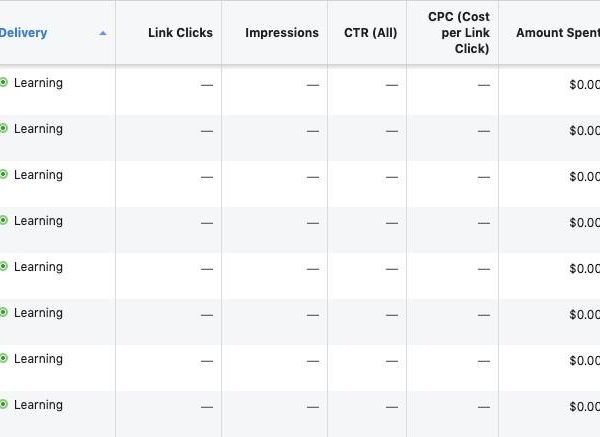Select the Amount Spent column header
The image size is (600, 437).
(556, 33)
